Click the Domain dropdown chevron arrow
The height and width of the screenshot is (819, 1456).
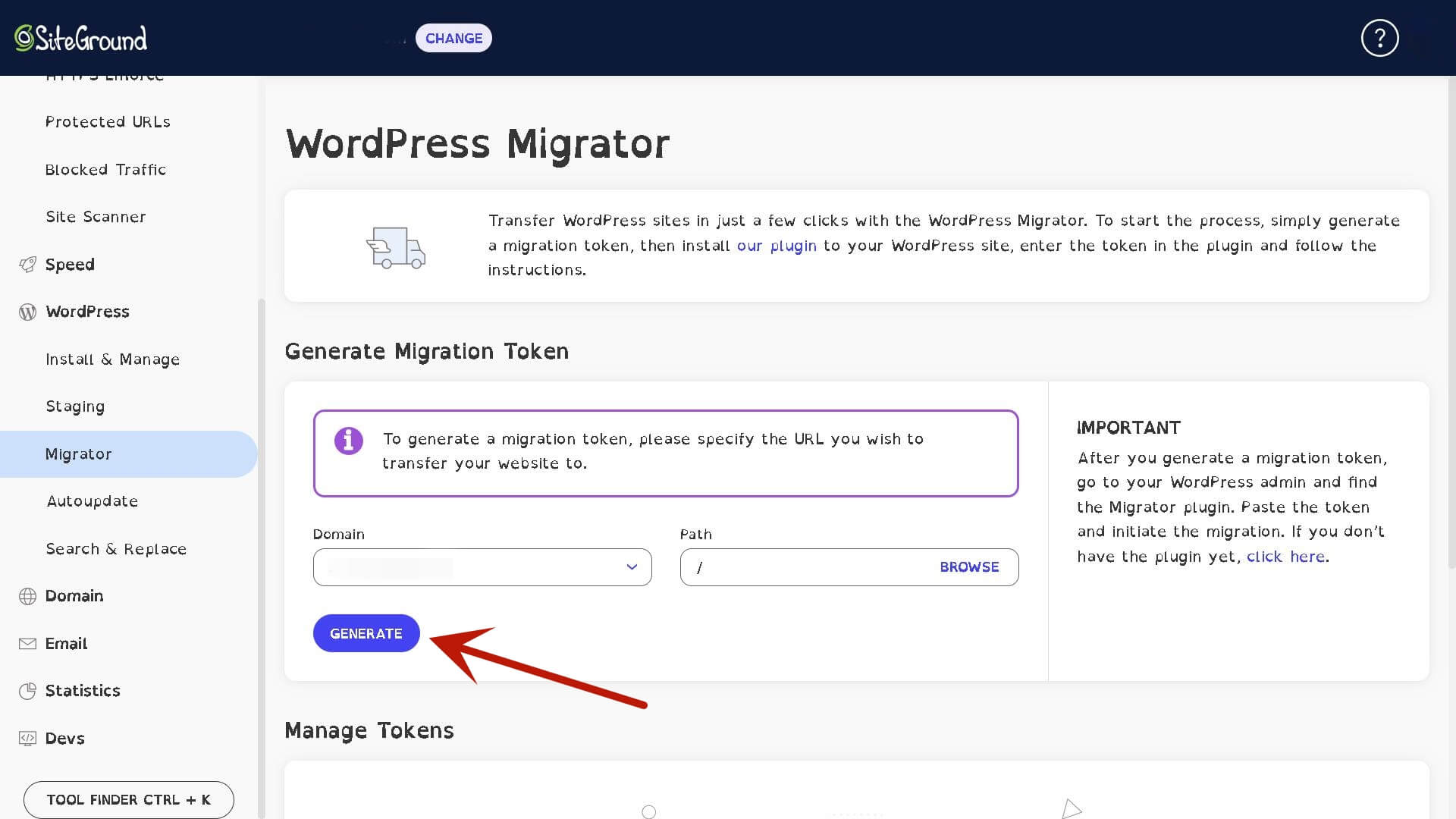click(x=632, y=567)
